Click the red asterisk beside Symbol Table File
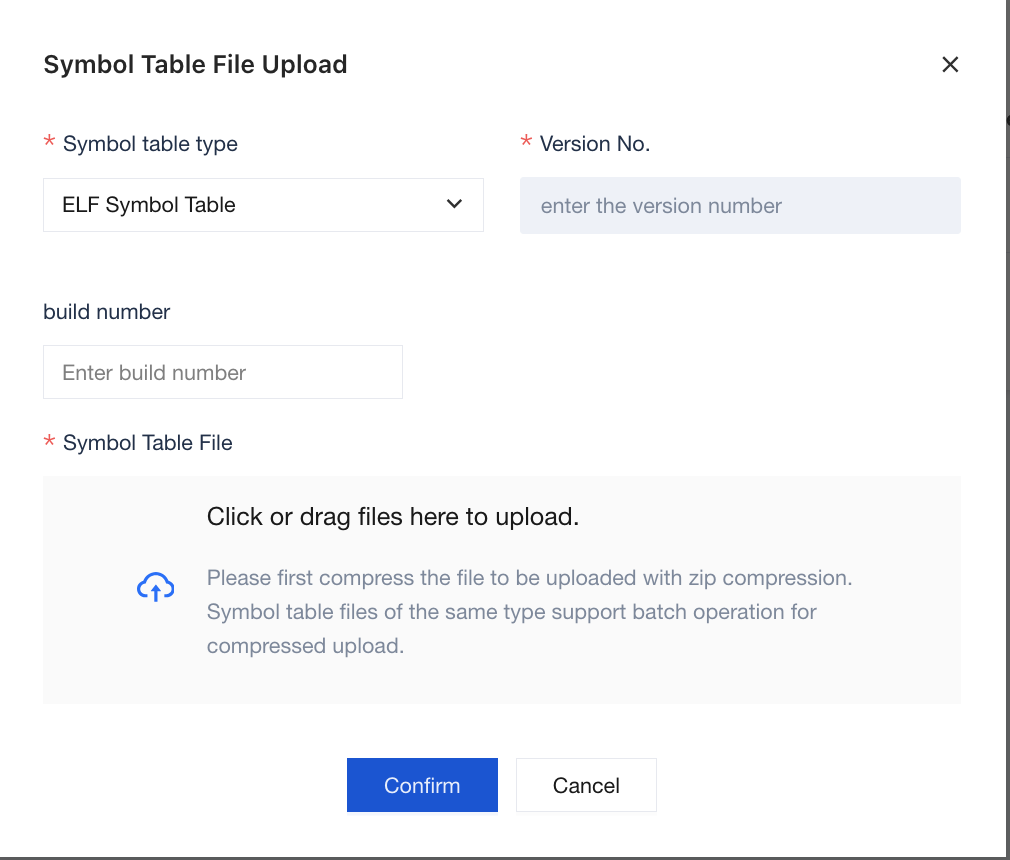1010x860 pixels. point(49,441)
